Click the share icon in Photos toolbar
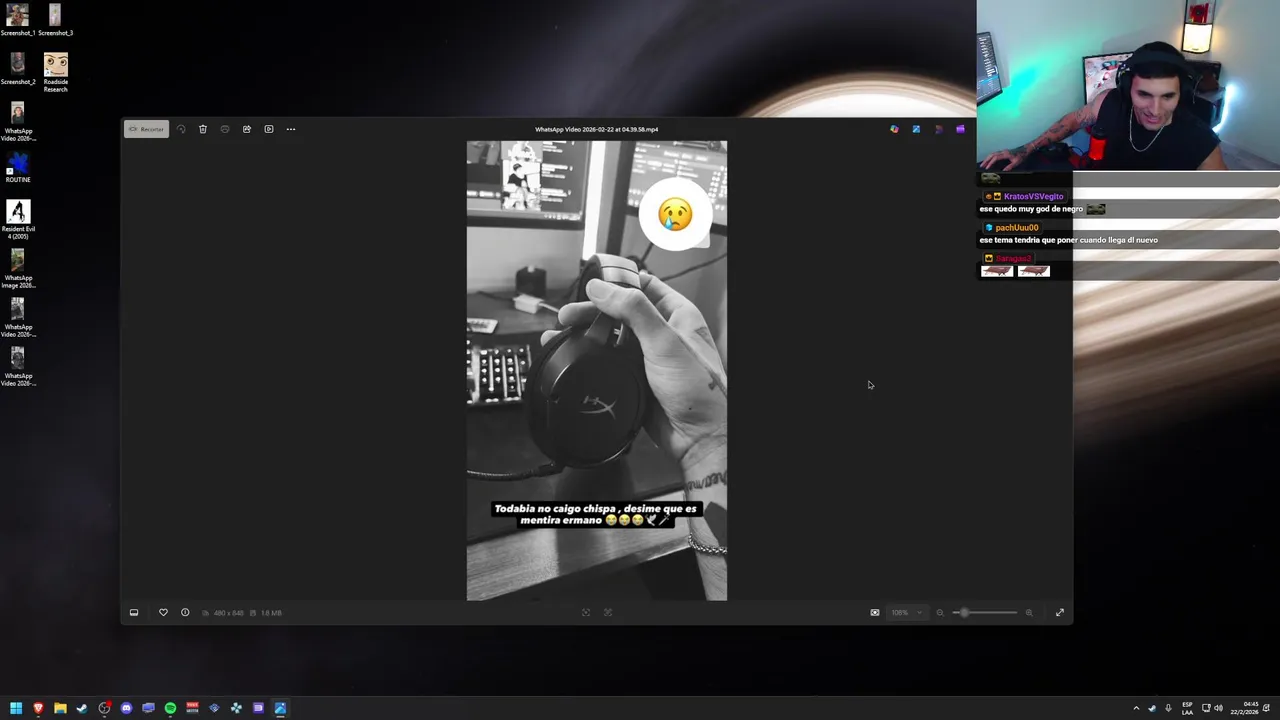Image resolution: width=1280 pixels, height=720 pixels. (247, 129)
